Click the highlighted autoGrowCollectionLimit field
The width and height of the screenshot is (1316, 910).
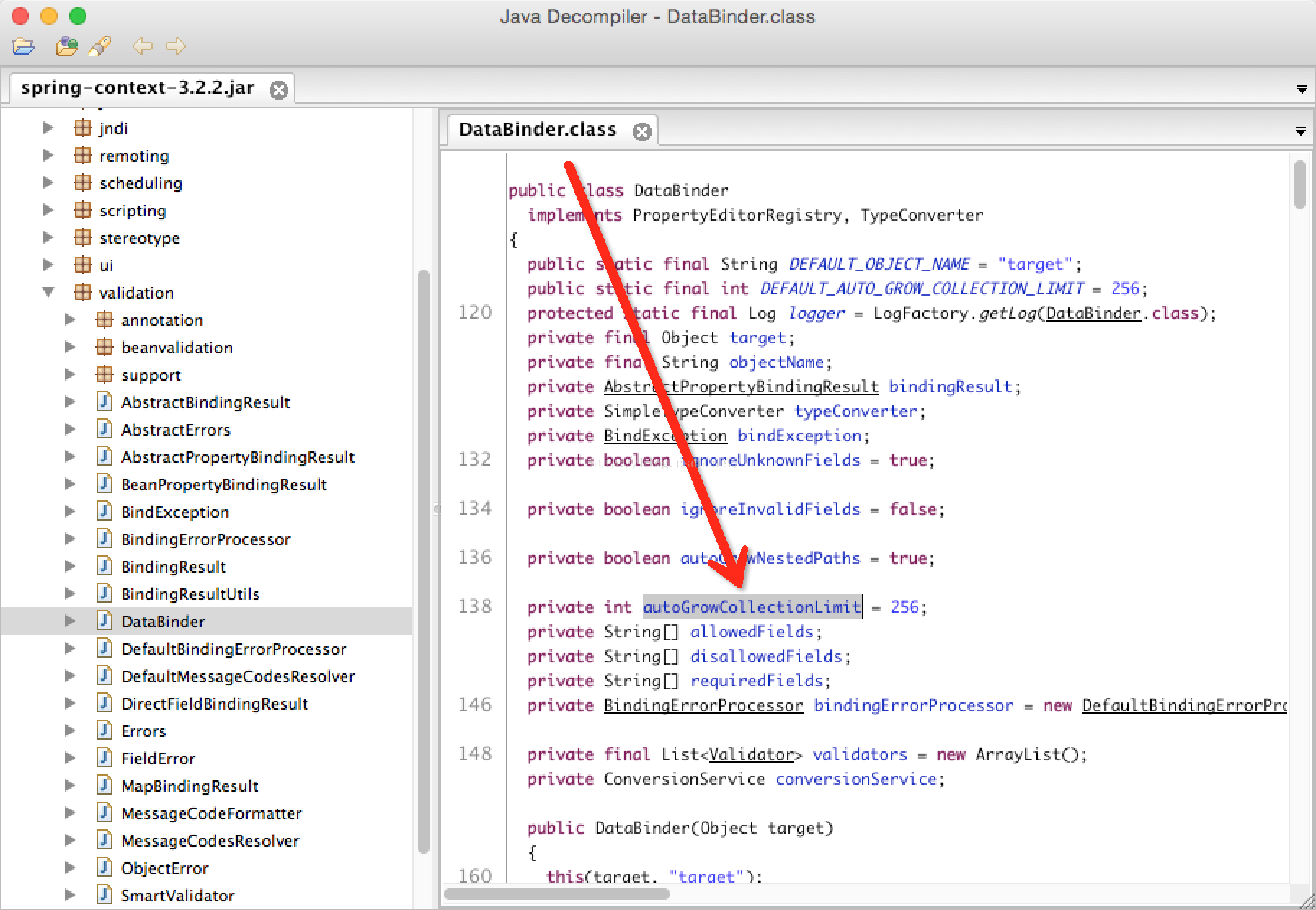(752, 607)
